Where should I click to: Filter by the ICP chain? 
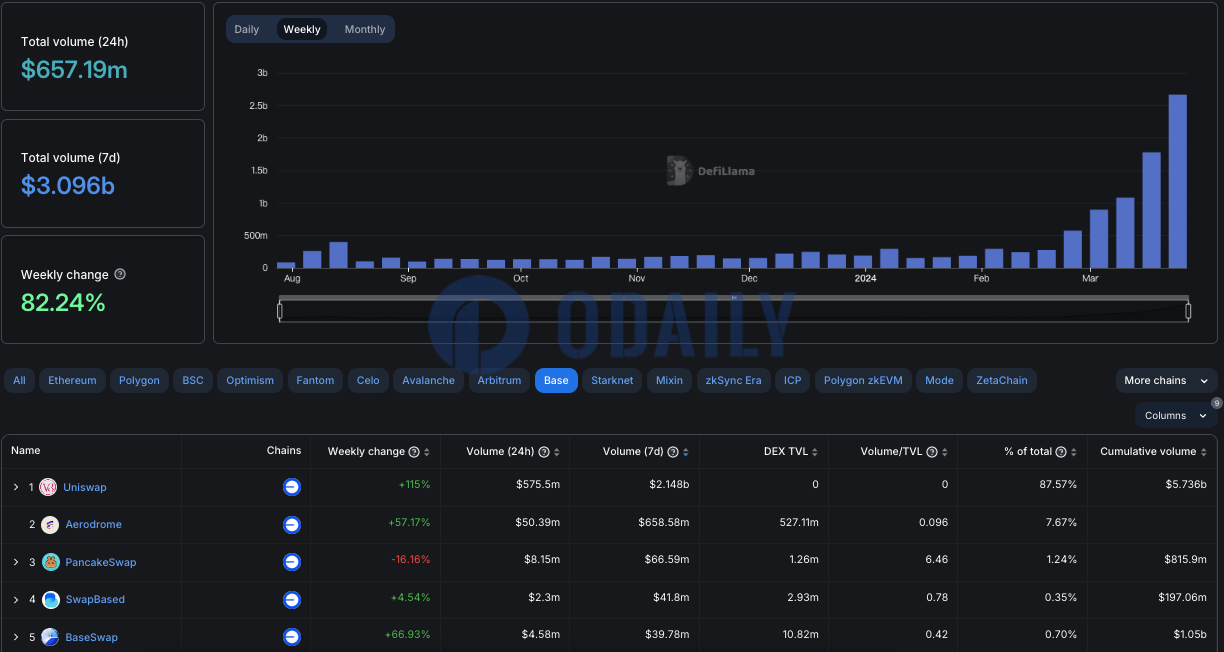tap(793, 380)
